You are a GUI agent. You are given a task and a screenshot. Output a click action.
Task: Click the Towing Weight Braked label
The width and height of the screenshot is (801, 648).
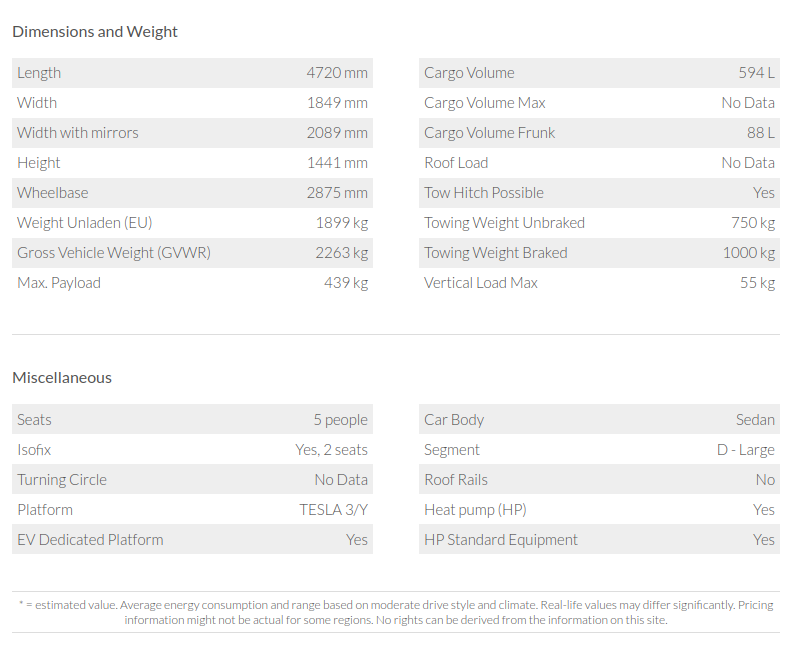(x=495, y=253)
